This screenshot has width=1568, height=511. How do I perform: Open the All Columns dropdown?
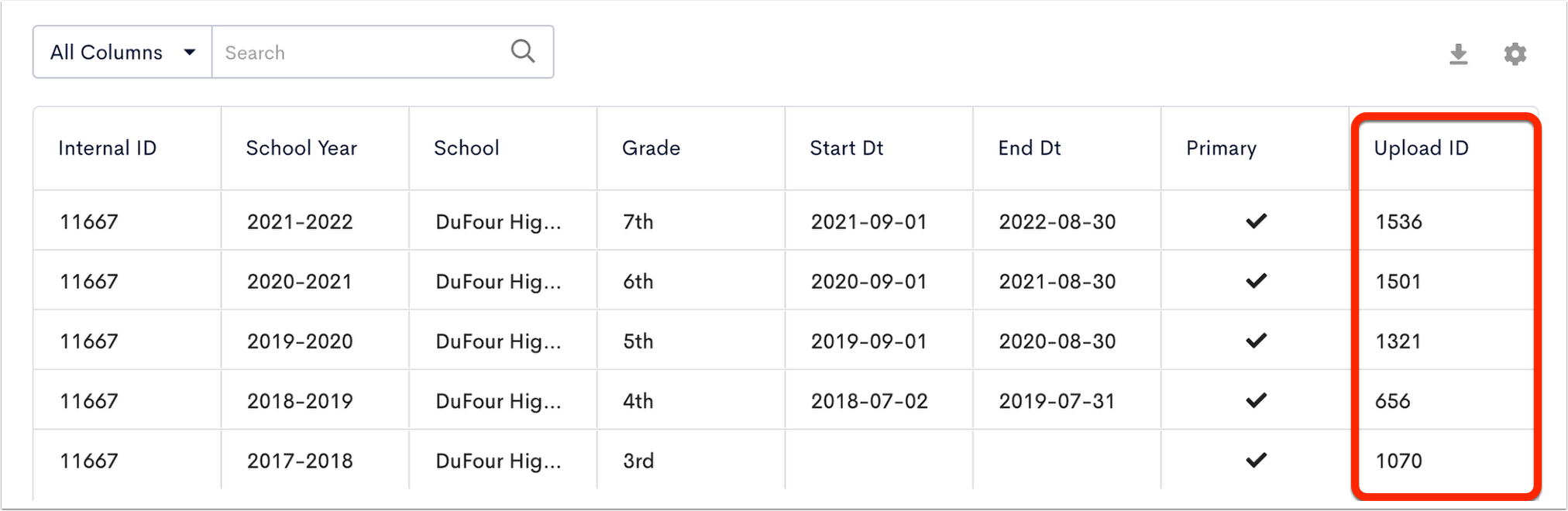click(x=122, y=52)
